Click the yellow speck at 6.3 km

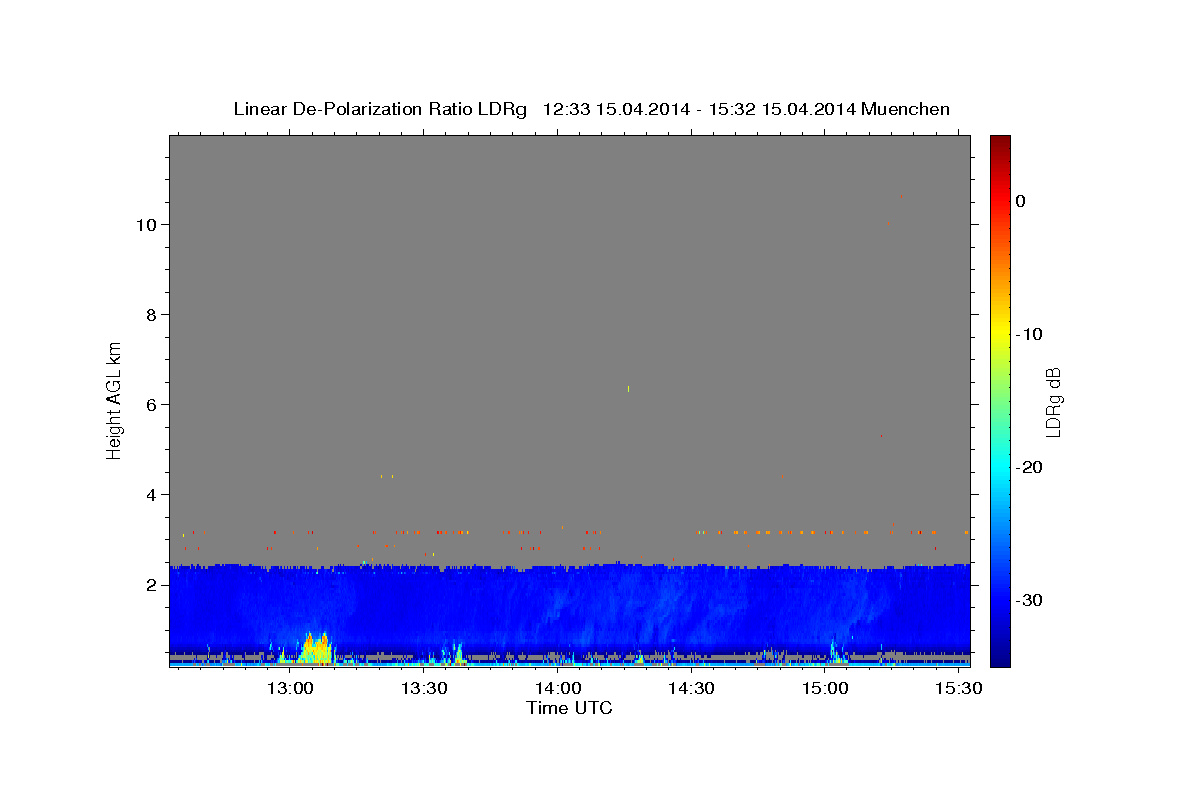628,388
